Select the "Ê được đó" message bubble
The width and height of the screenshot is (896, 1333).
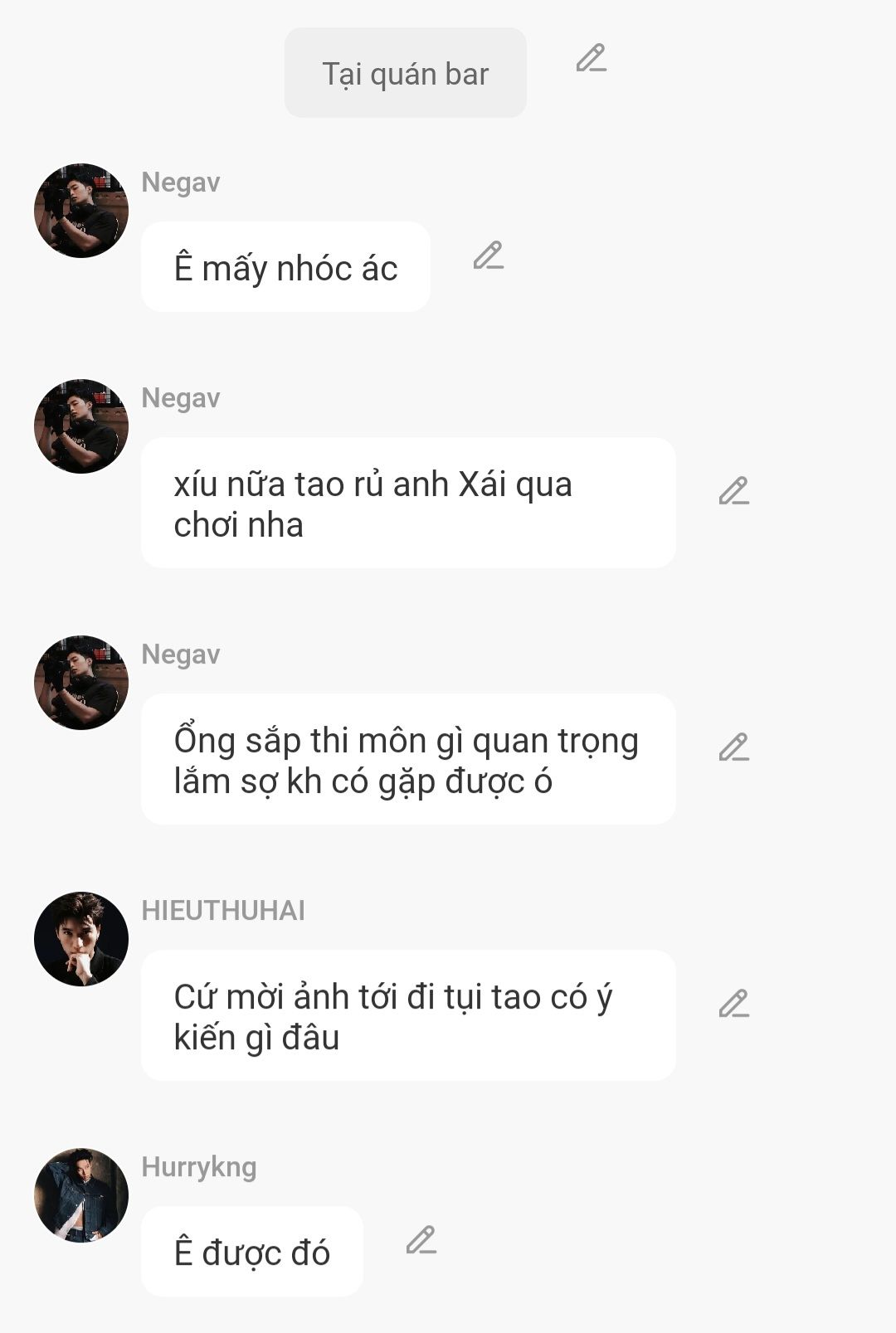click(252, 1252)
